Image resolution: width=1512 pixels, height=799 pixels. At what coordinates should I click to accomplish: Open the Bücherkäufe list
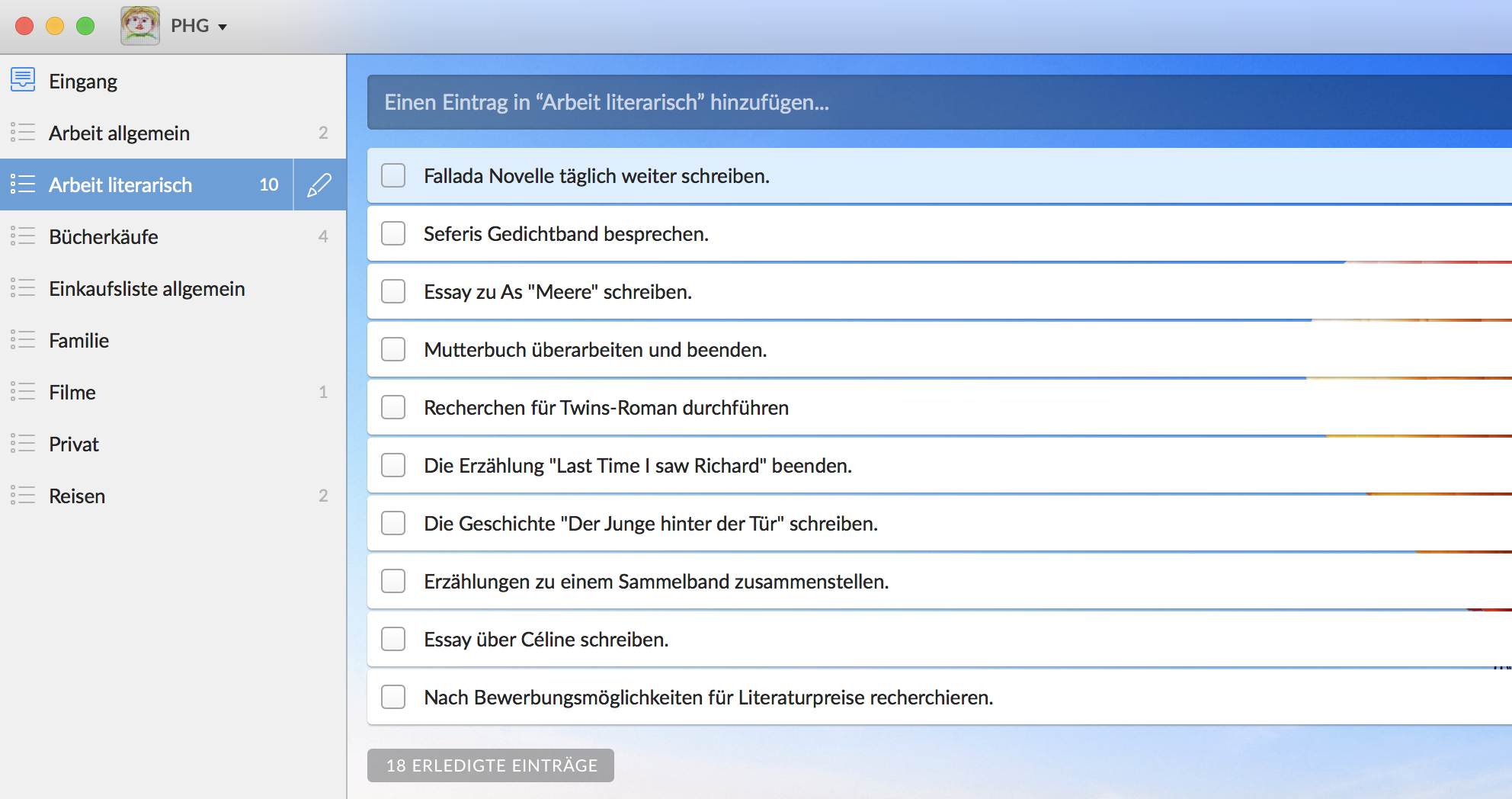click(x=173, y=236)
